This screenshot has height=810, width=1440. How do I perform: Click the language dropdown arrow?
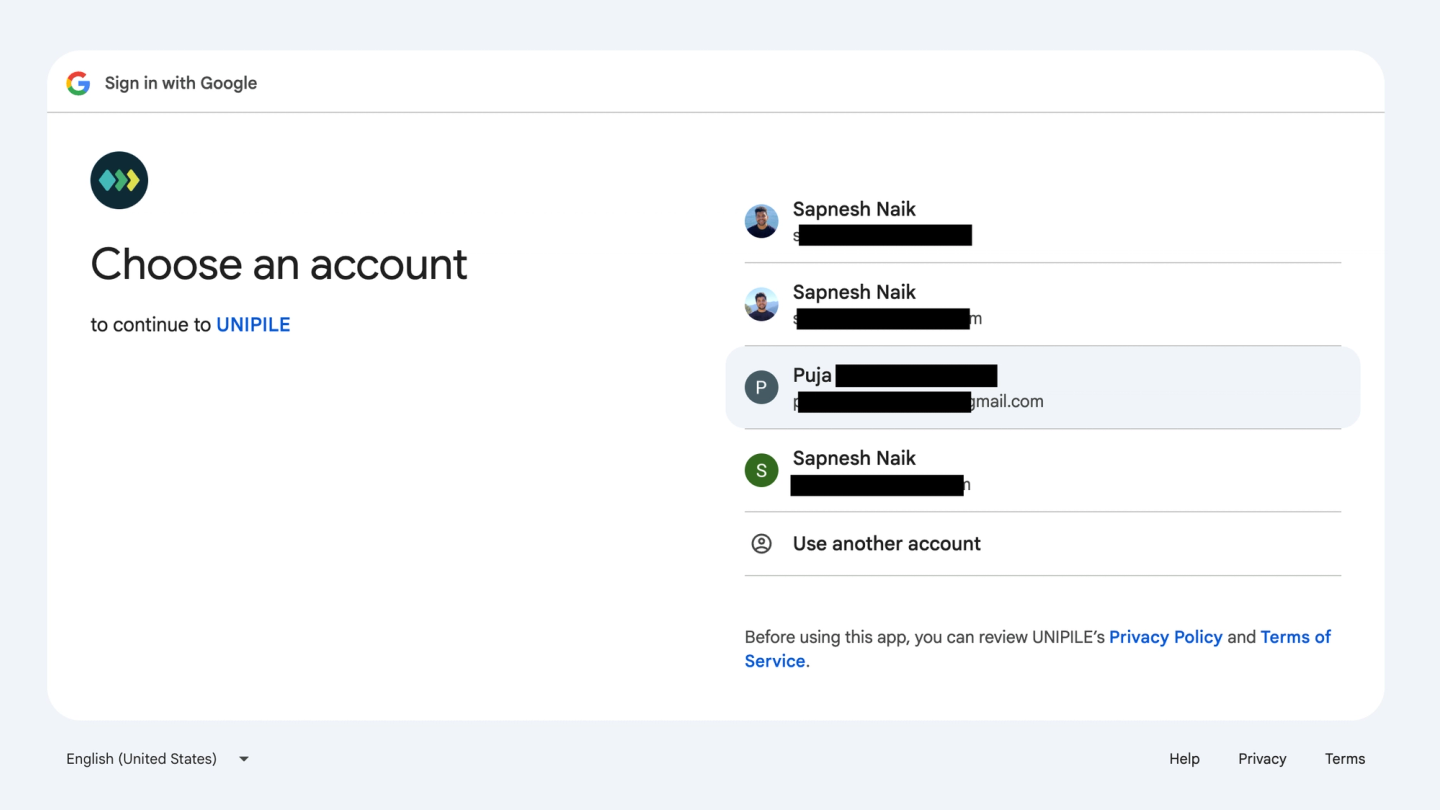pos(243,759)
